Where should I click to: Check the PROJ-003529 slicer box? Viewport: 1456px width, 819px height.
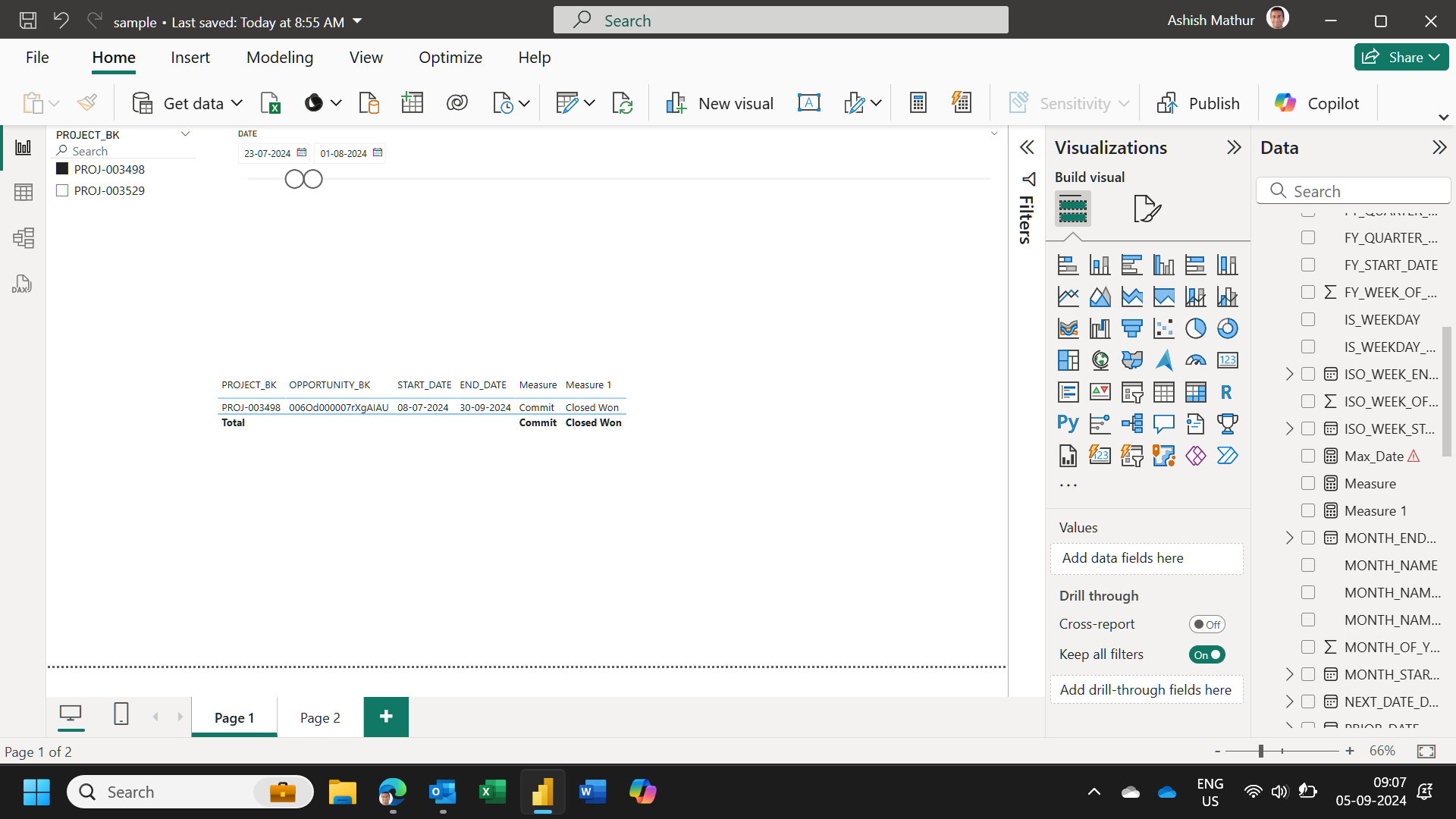tap(62, 190)
